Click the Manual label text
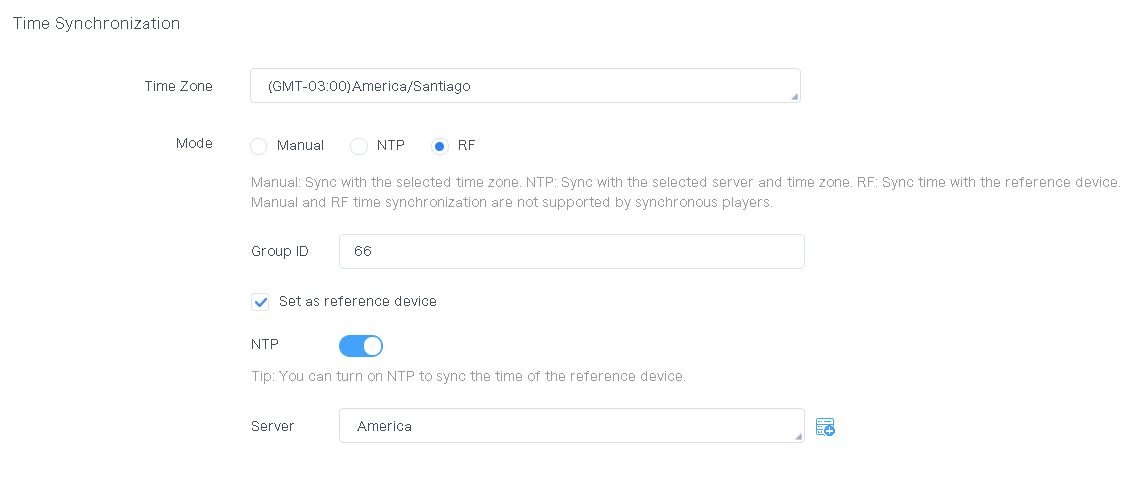Viewport: 1140px width, 496px height. click(x=300, y=145)
